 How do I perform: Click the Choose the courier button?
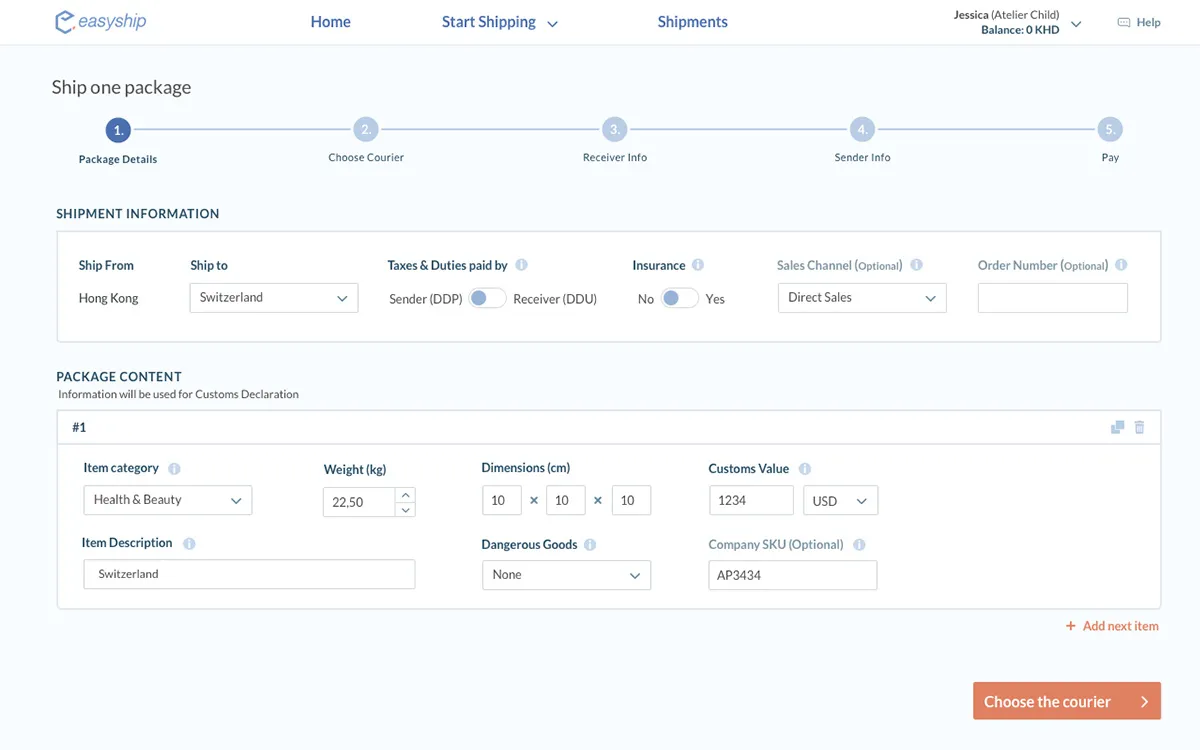pyautogui.click(x=1067, y=701)
